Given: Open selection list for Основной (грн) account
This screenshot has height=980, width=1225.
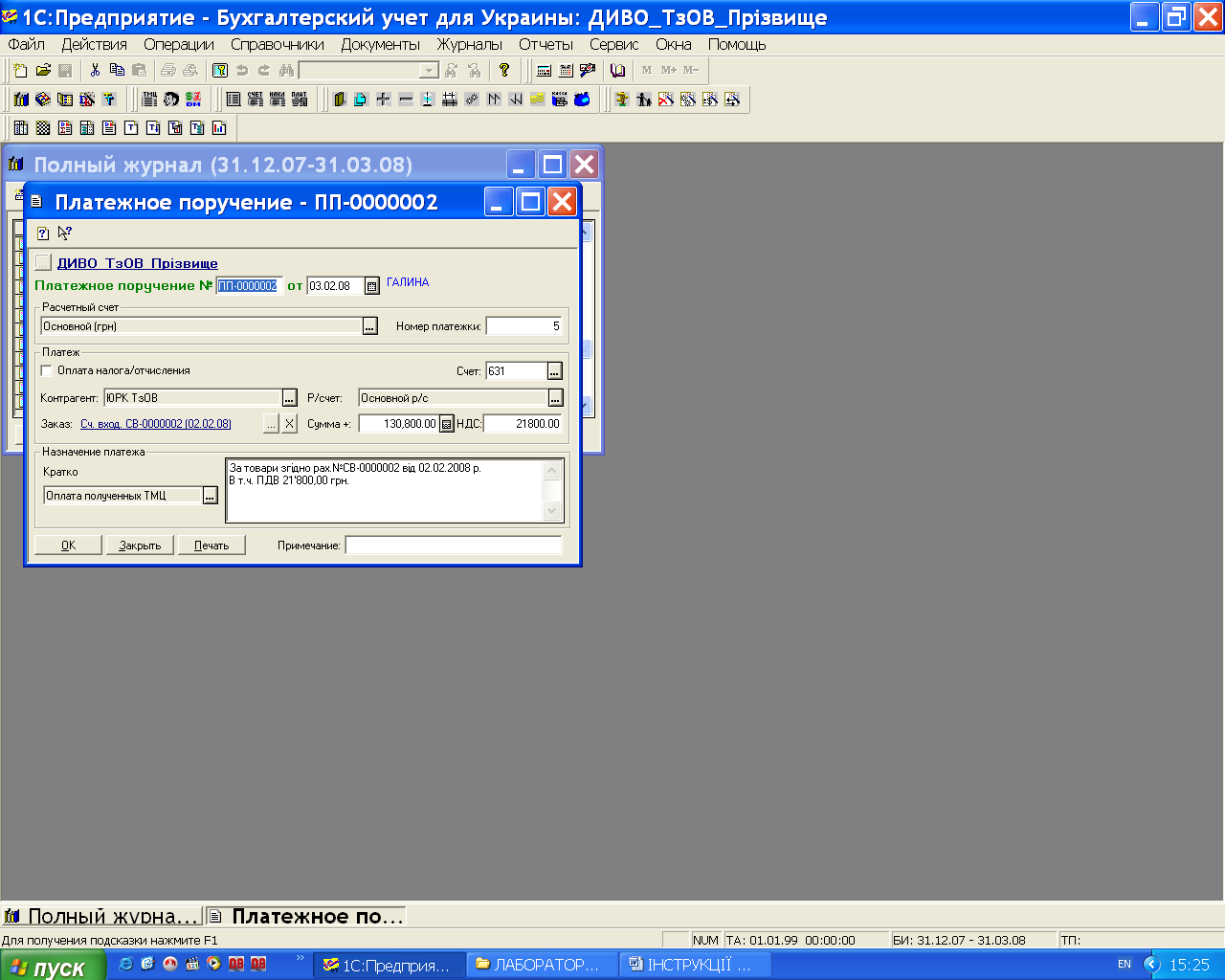Looking at the screenshot, I should (370, 326).
